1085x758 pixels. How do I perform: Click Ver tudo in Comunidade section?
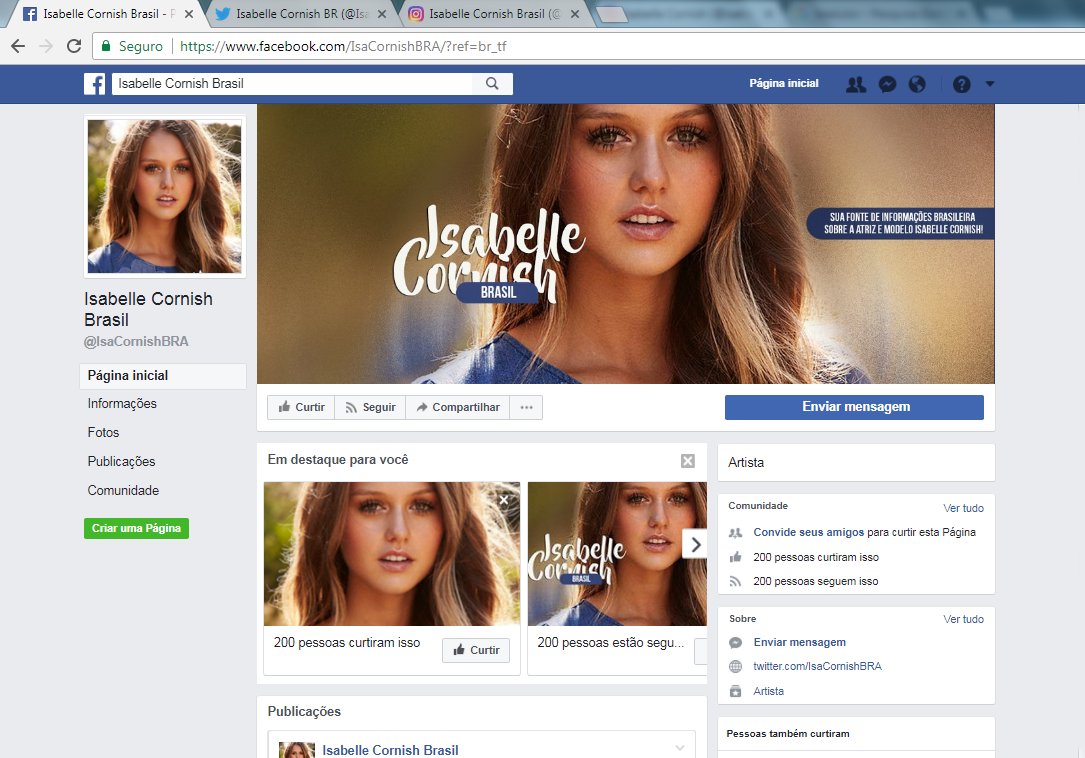(x=963, y=508)
